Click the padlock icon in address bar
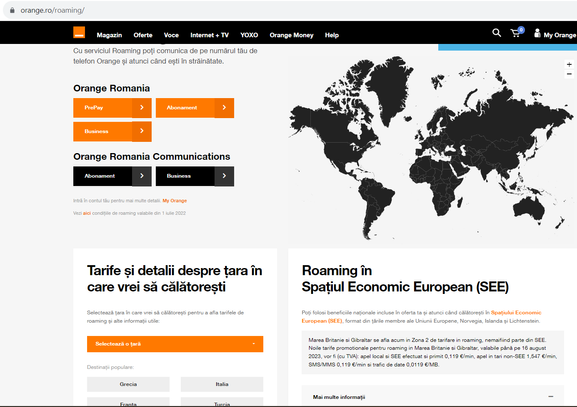Image resolution: width=577 pixels, height=407 pixels. 12,10
